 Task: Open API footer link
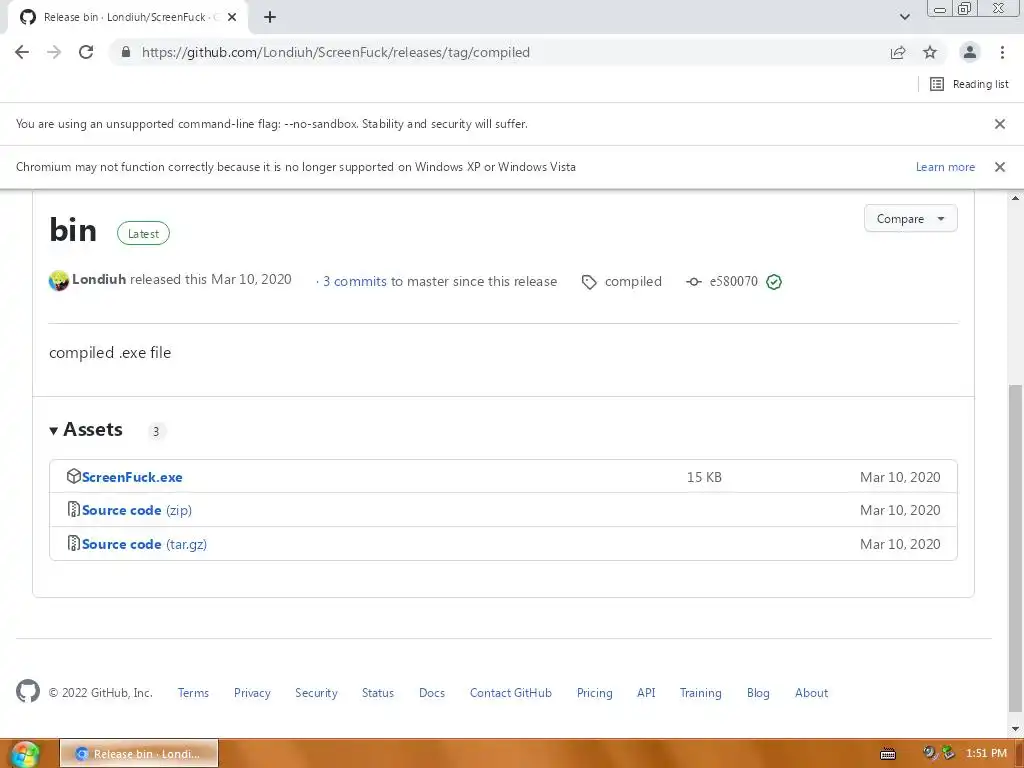point(646,693)
